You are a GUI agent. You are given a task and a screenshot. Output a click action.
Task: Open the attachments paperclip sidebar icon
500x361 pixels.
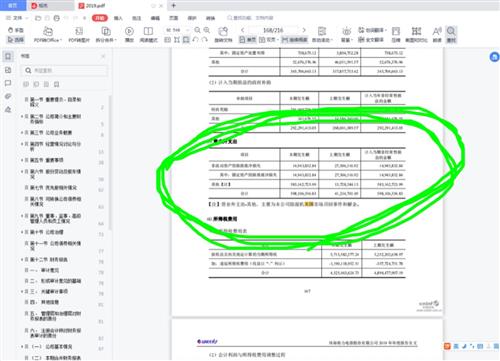[8, 96]
